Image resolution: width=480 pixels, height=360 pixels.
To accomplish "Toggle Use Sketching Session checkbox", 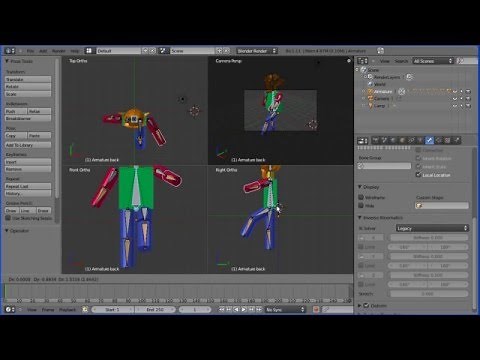I will tap(8, 218).
